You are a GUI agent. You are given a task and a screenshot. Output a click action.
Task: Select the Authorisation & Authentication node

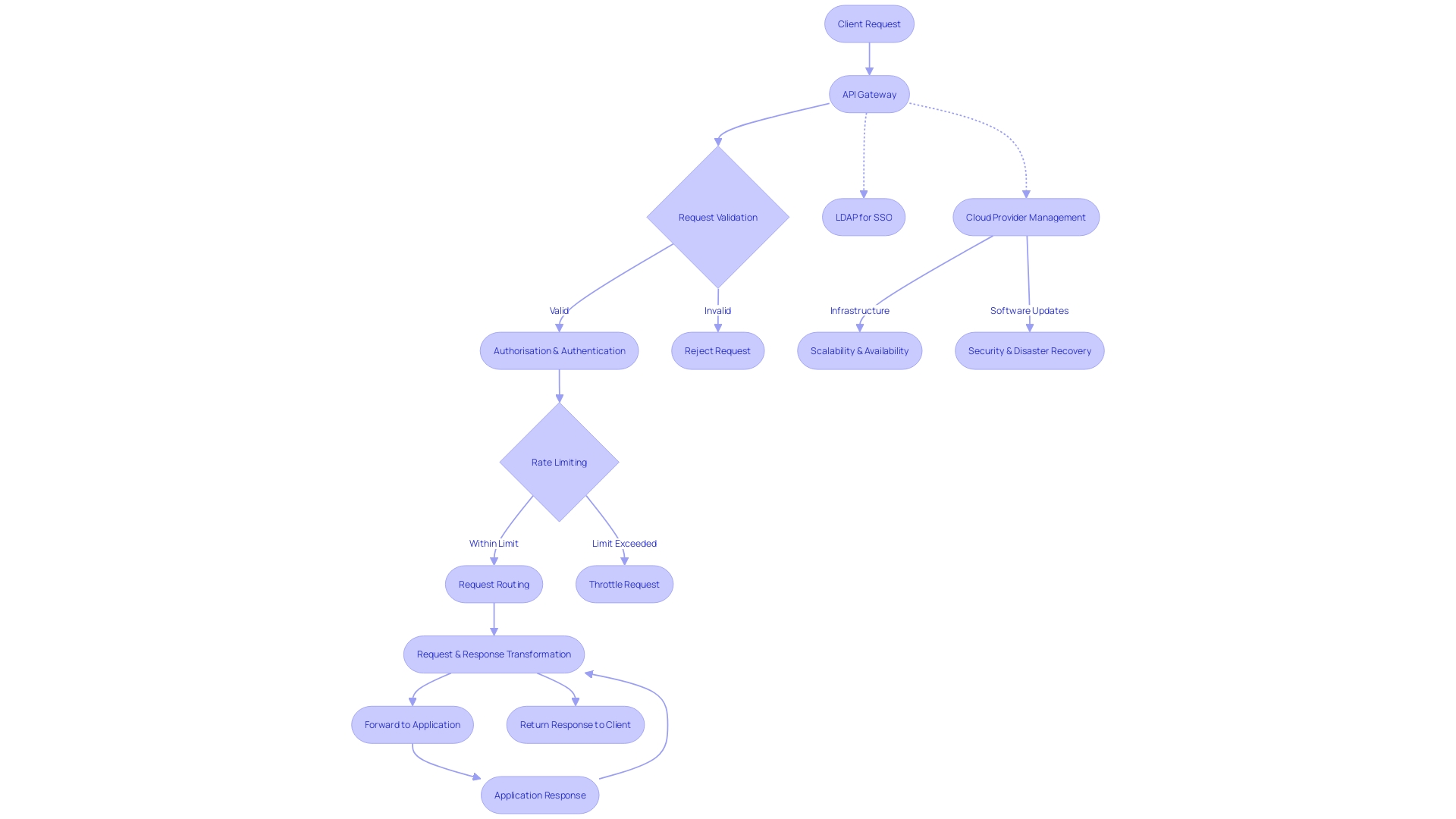[559, 350]
